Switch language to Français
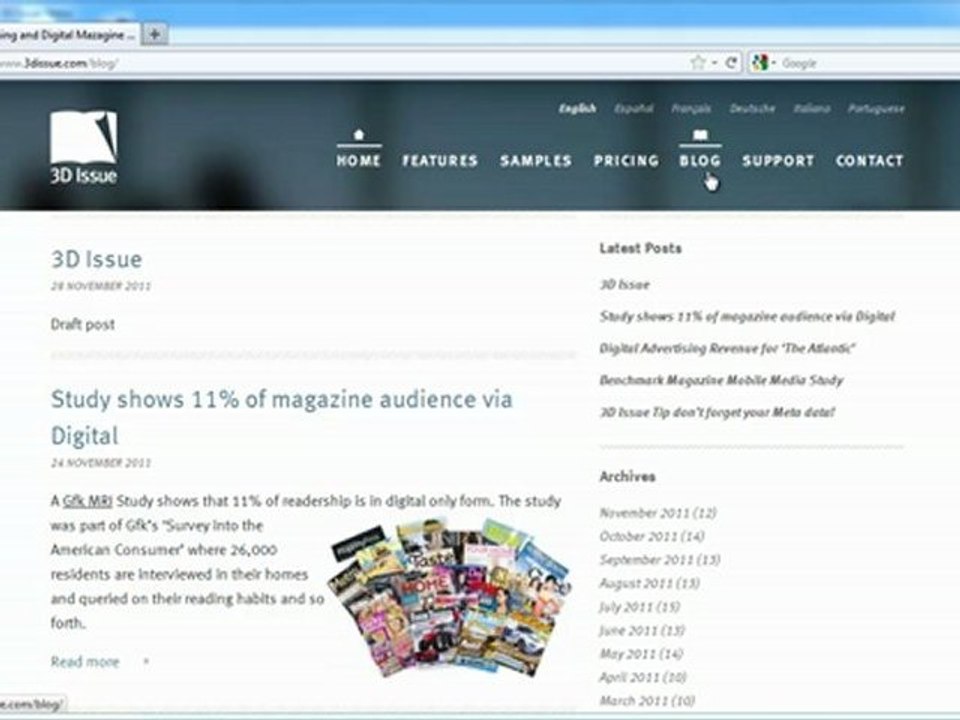This screenshot has width=960, height=720. tap(691, 108)
